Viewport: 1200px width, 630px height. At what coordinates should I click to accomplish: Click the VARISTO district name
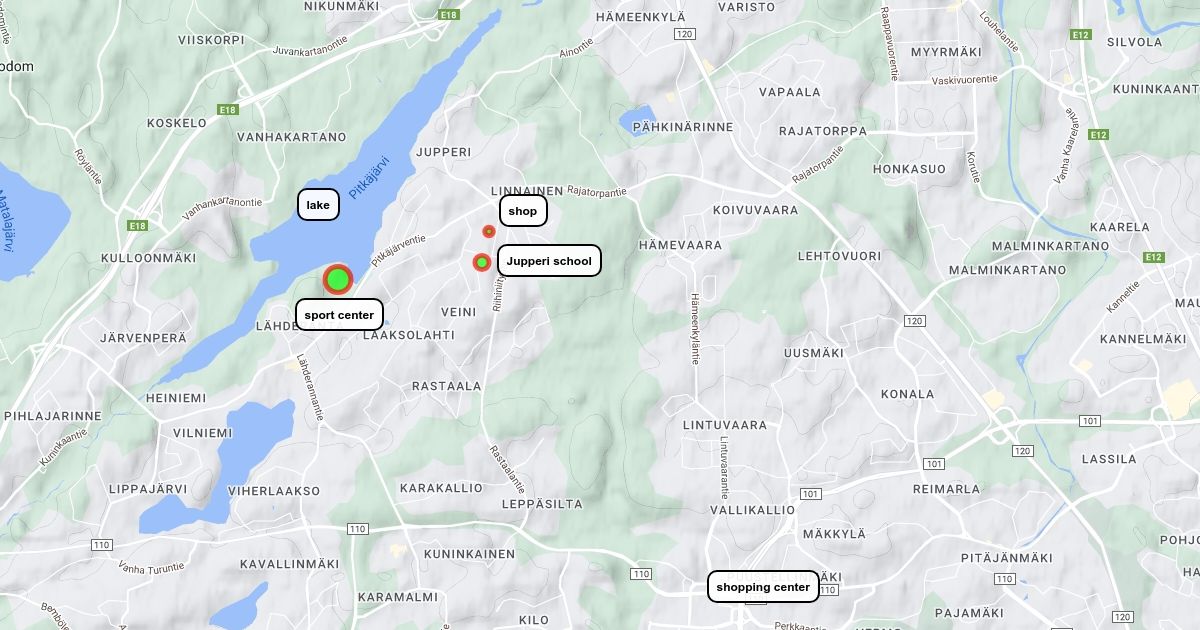(748, 6)
